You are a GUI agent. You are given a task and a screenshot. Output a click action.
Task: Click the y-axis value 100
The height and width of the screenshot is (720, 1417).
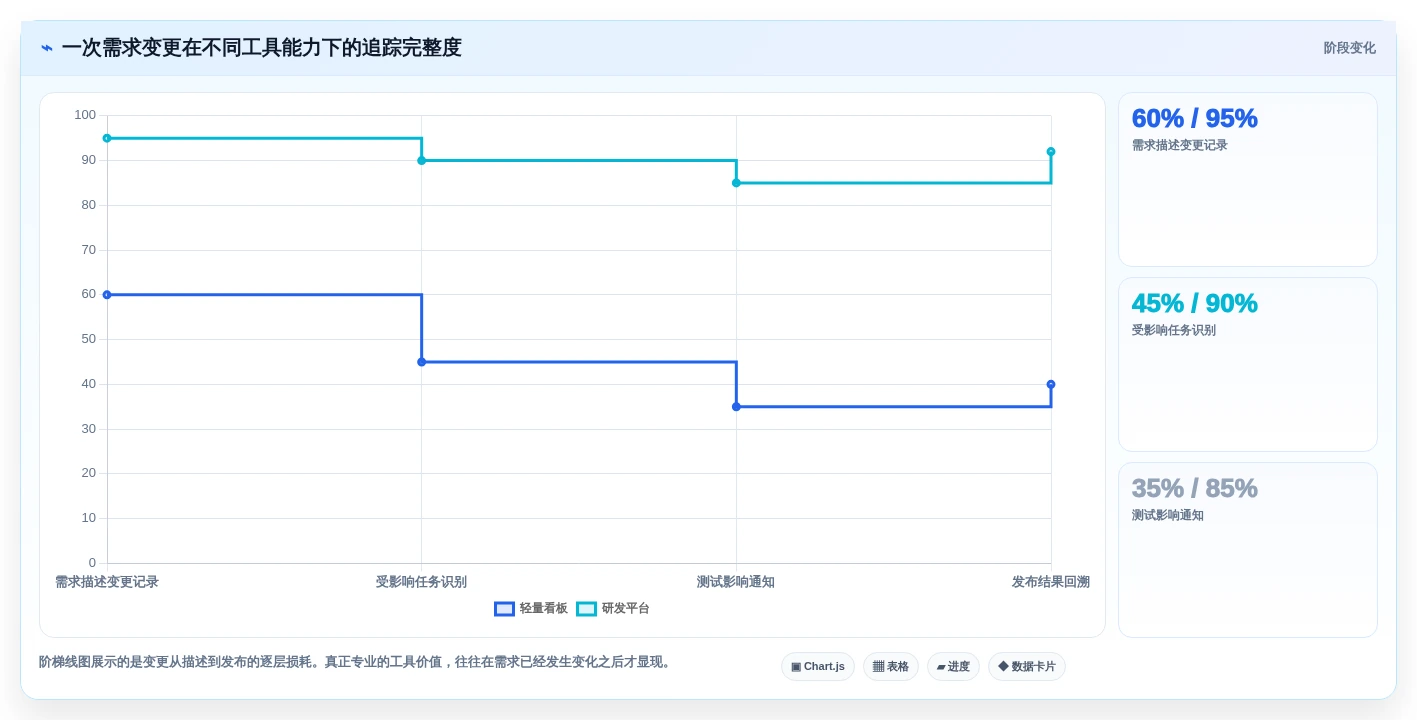85,115
